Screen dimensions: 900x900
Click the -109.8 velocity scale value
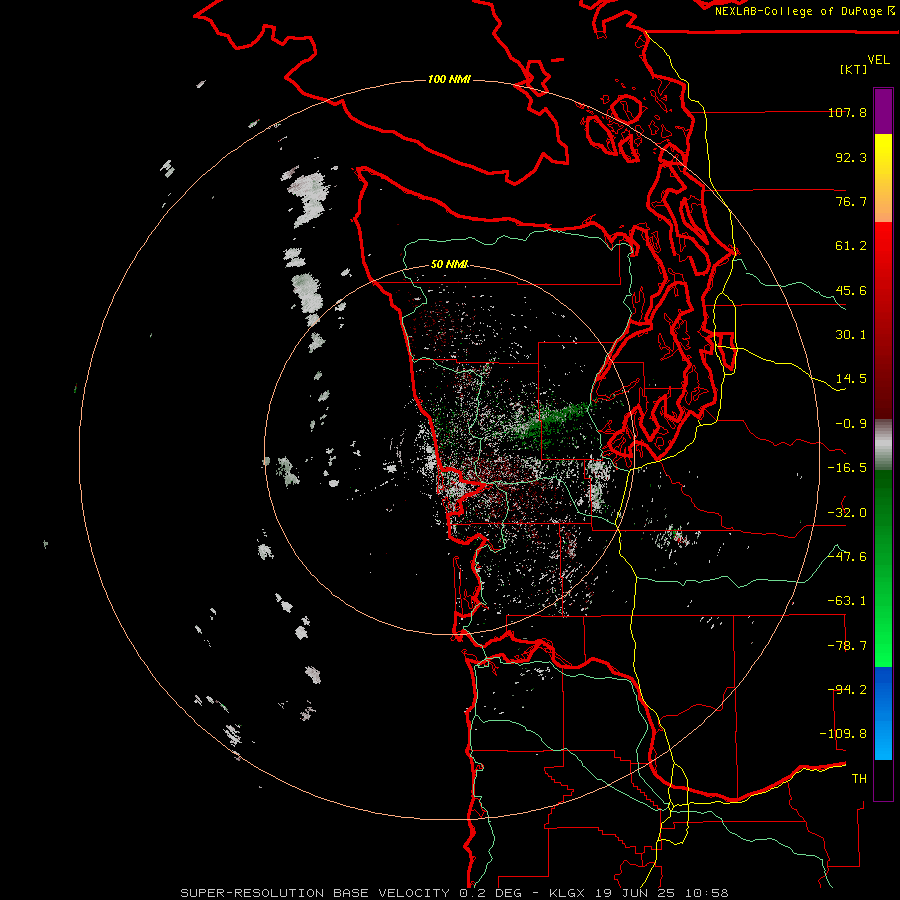843,734
